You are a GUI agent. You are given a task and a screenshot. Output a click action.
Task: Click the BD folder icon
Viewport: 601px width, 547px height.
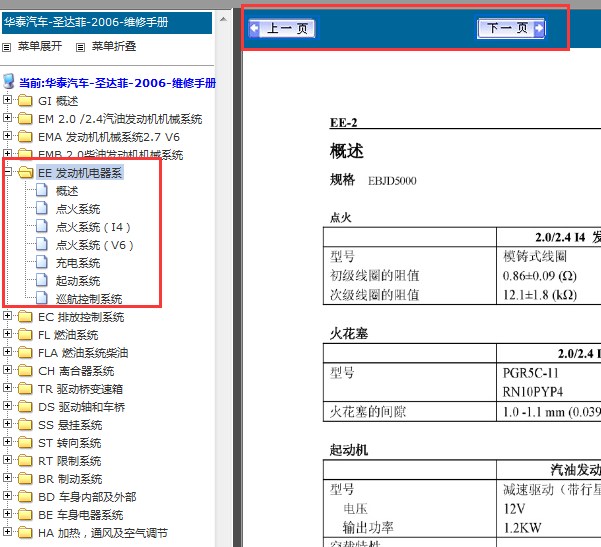coord(25,496)
